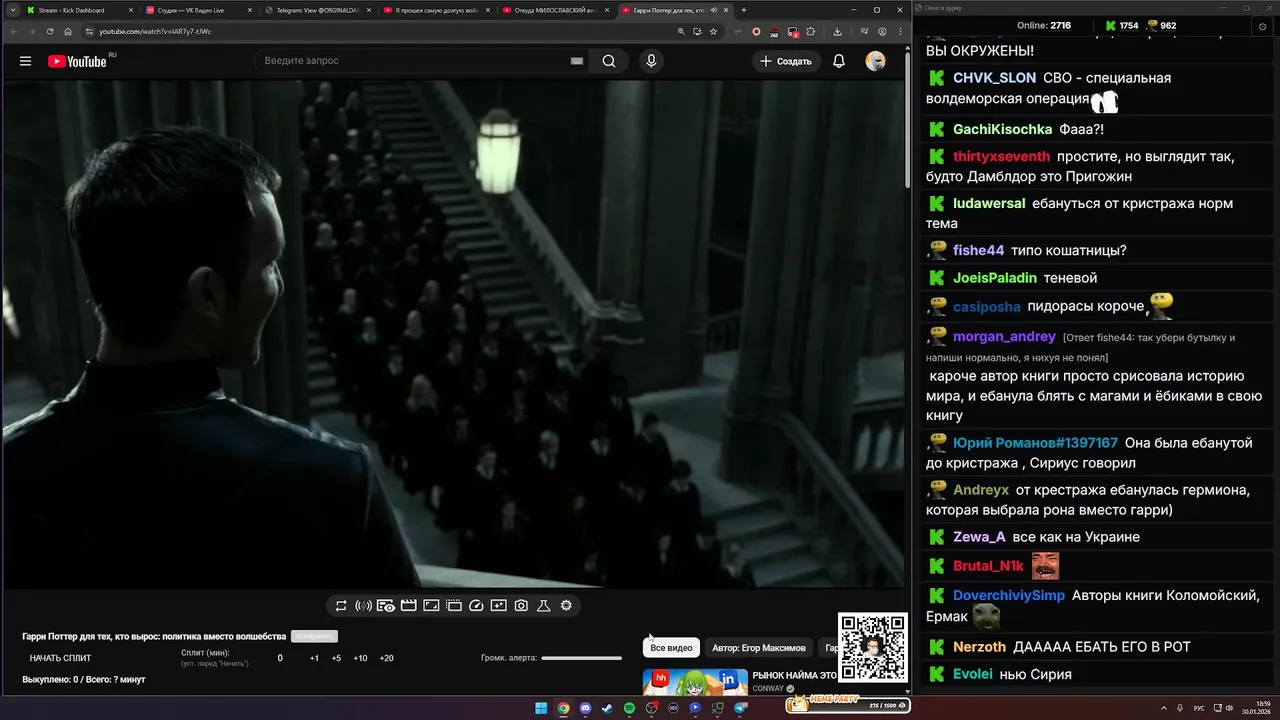
Task: Switch to the Откуда МИЛОСЛАВСКИЙ tab
Action: (554, 10)
